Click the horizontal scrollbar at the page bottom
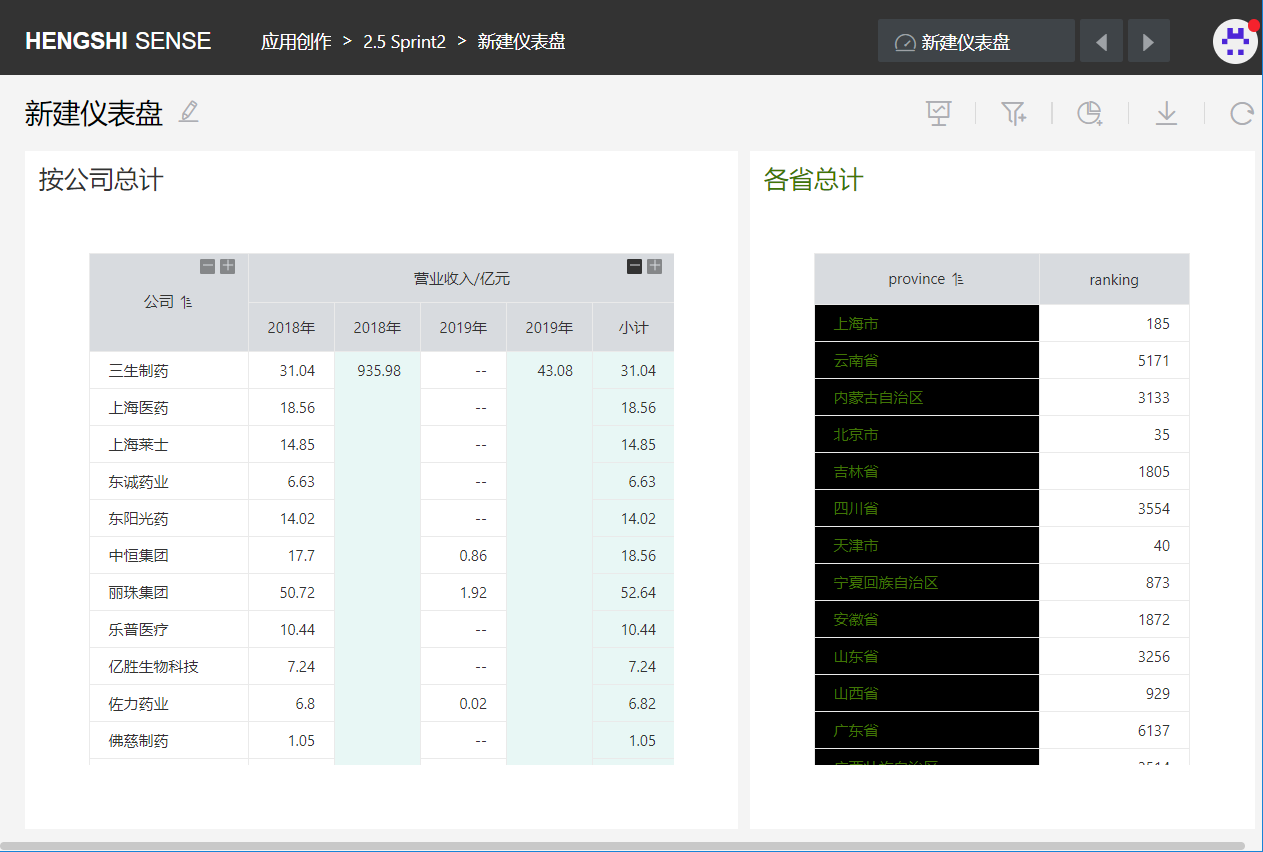 click(x=622, y=846)
